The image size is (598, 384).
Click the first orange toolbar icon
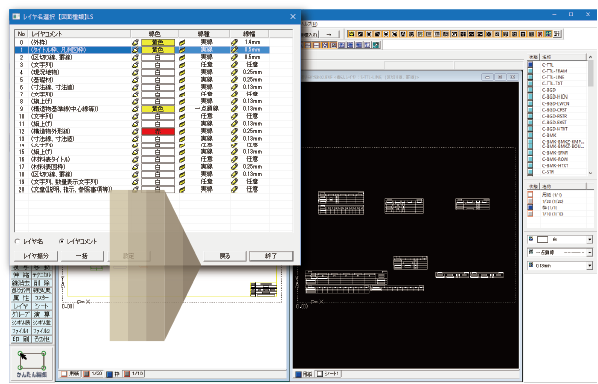(x=351, y=34)
